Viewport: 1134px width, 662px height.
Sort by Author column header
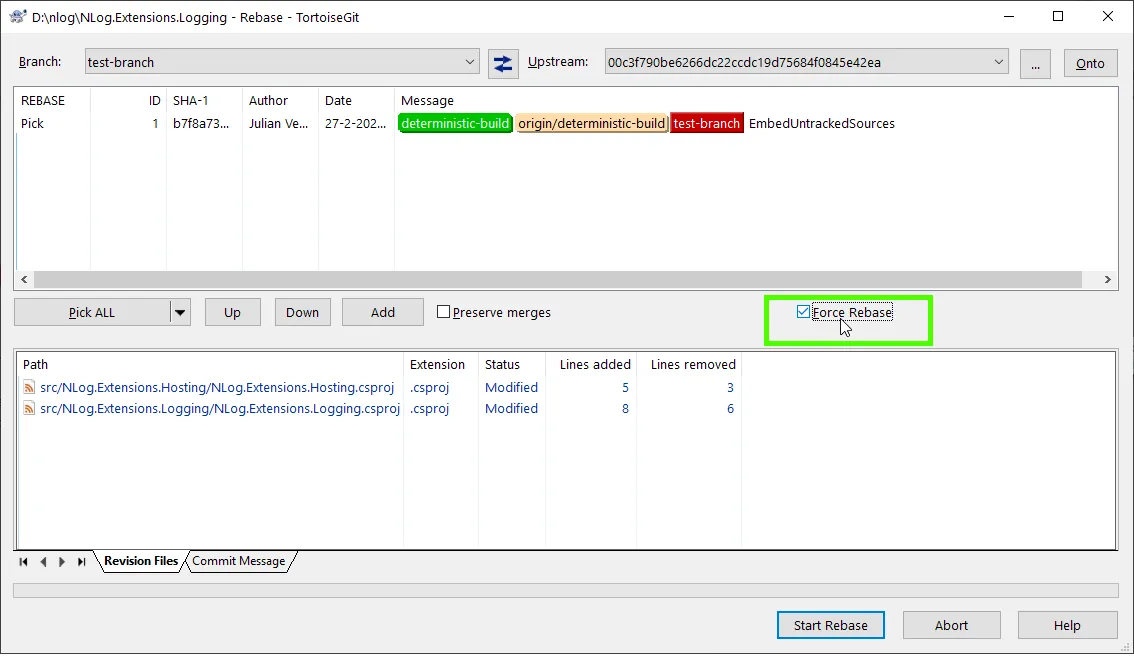[268, 101]
